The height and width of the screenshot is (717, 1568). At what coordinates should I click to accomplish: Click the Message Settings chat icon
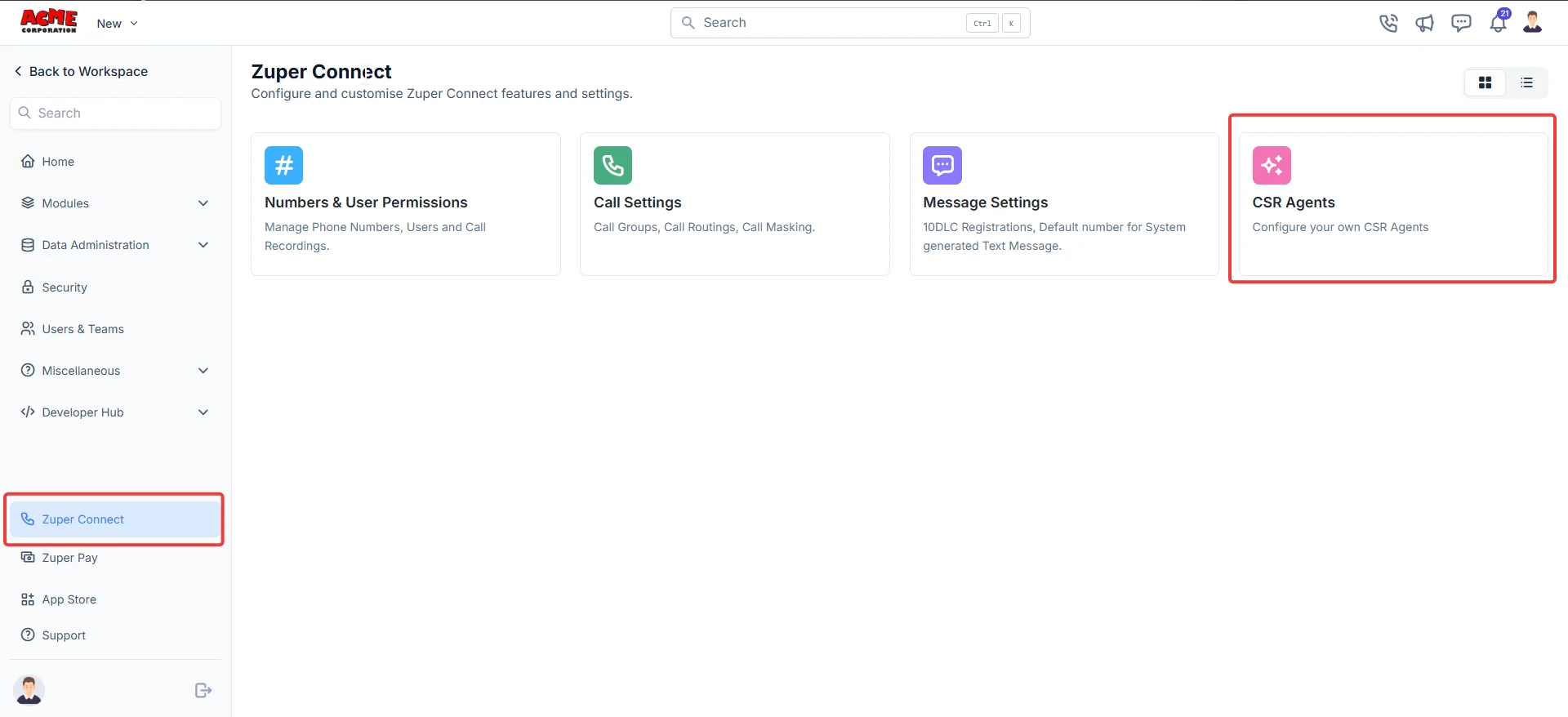tap(942, 166)
